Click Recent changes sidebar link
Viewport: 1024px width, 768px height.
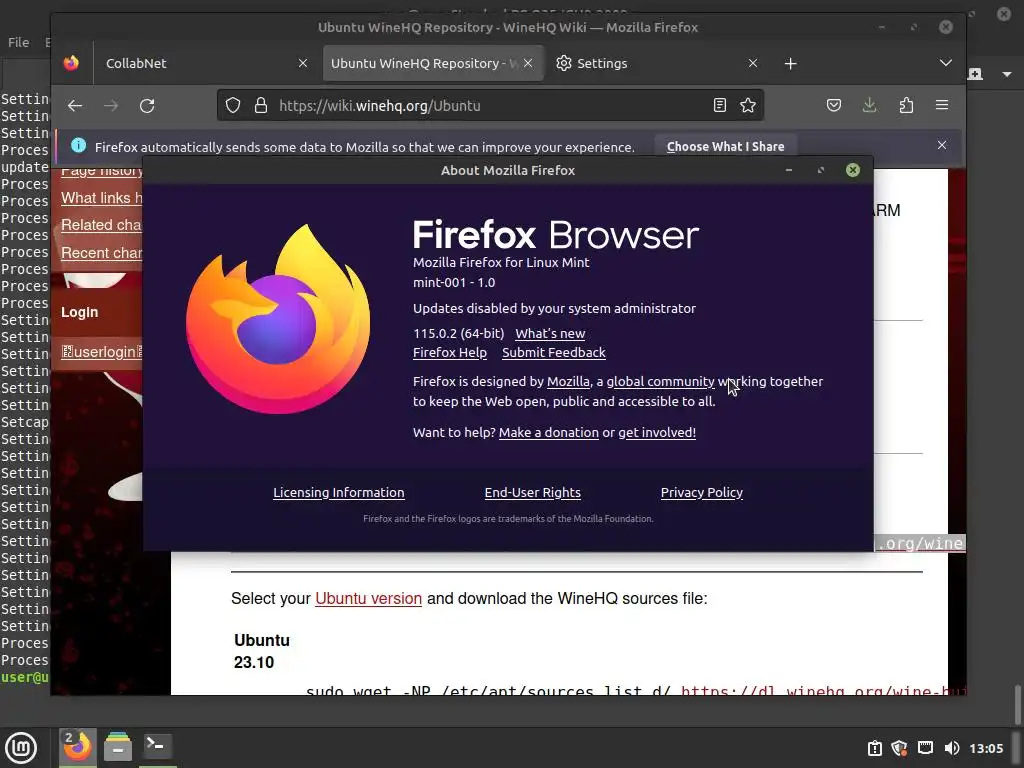click(x=101, y=253)
